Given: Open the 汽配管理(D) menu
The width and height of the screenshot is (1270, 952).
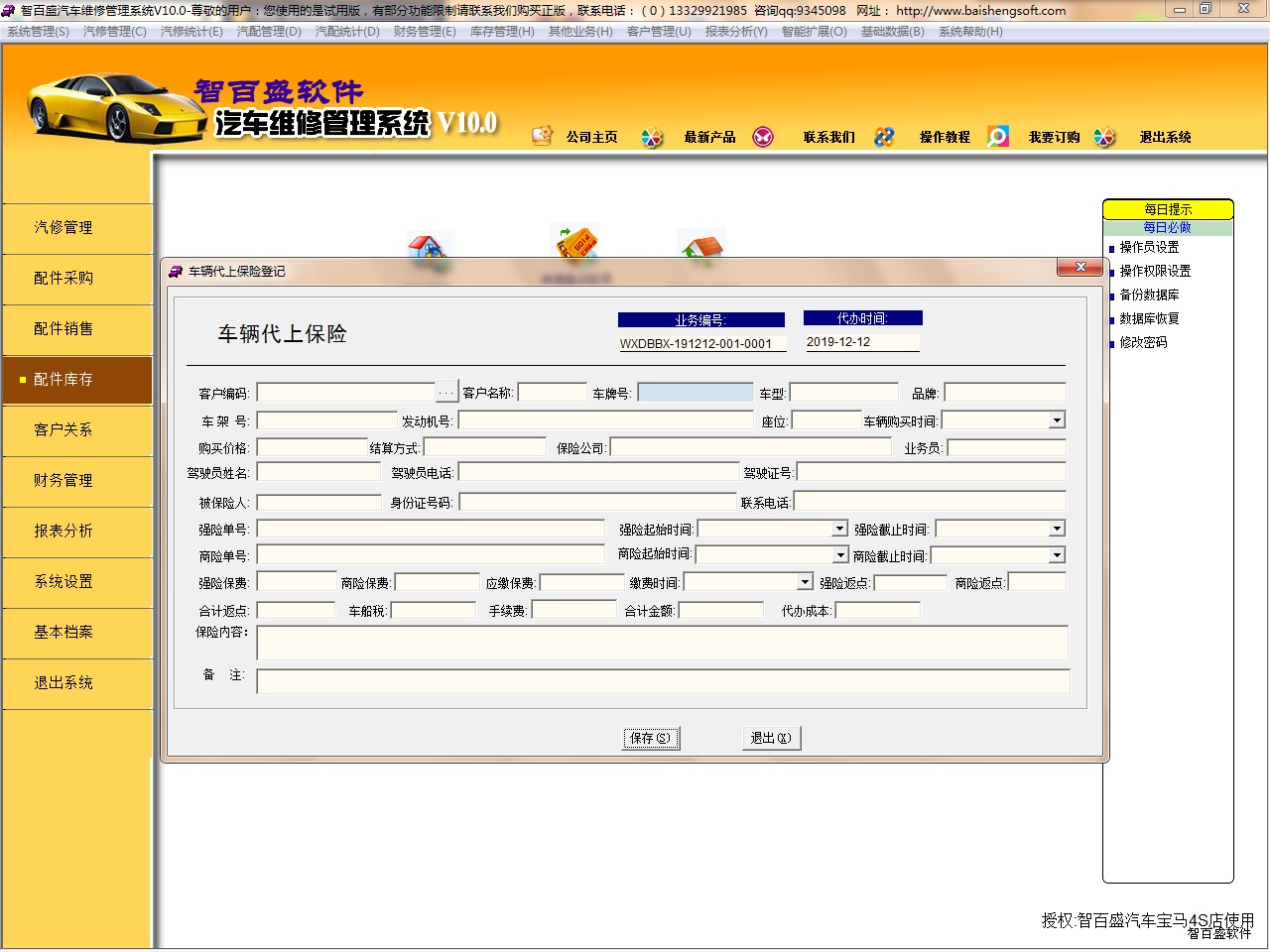Looking at the screenshot, I should 269,32.
